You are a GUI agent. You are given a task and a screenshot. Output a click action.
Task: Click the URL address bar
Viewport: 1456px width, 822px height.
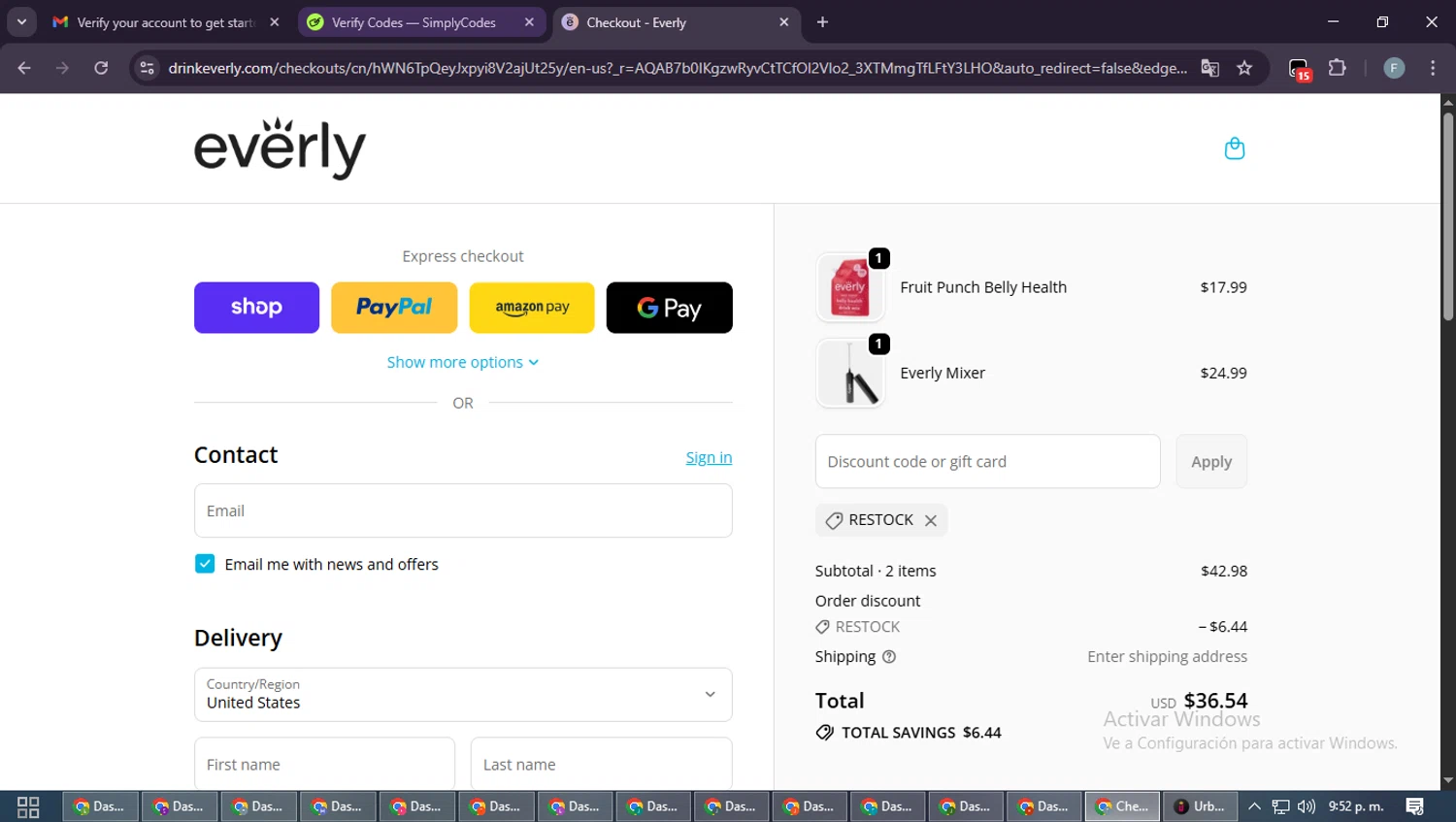coord(678,68)
